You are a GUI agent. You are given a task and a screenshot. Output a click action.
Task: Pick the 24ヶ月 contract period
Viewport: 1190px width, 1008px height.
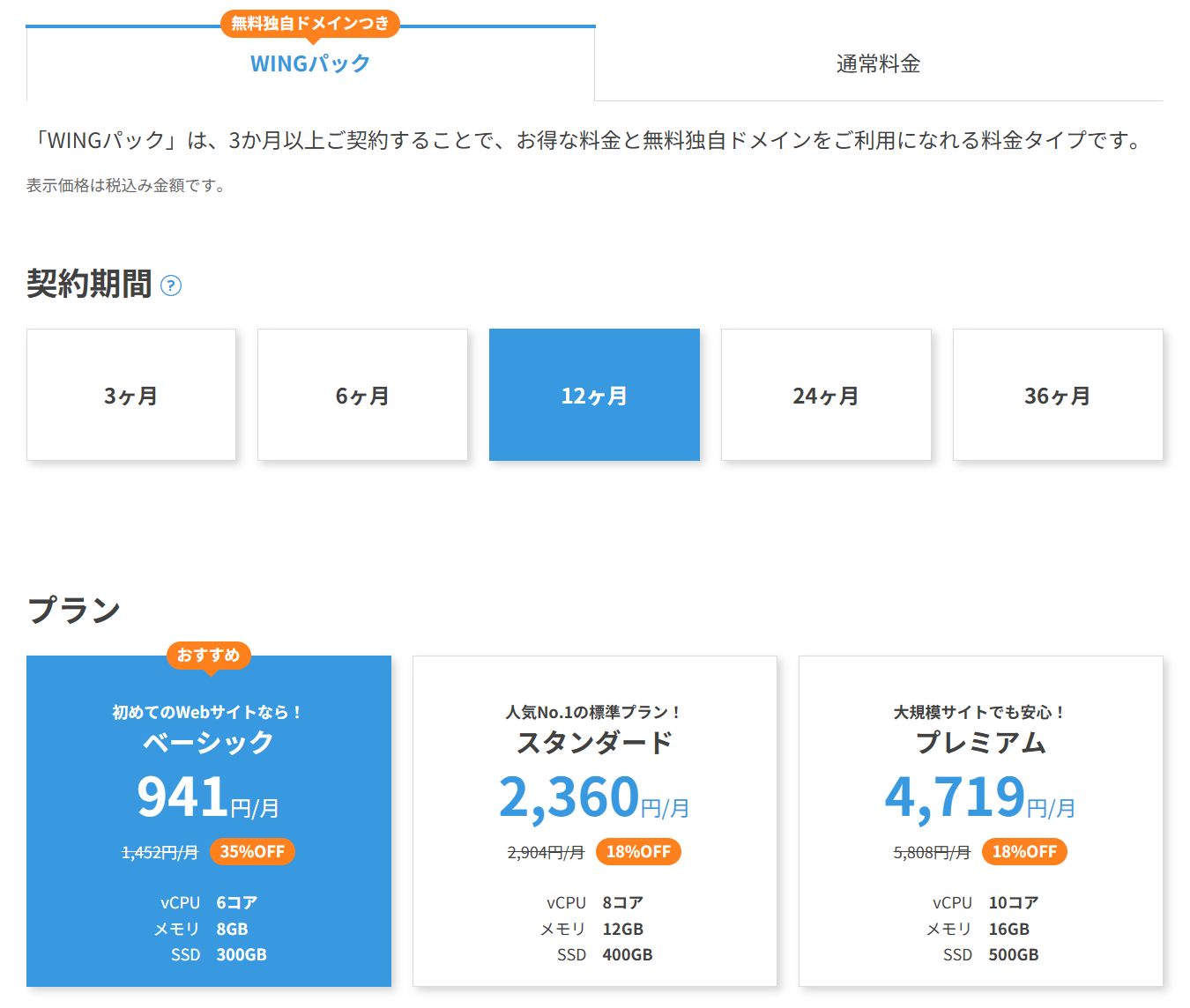pyautogui.click(x=826, y=396)
